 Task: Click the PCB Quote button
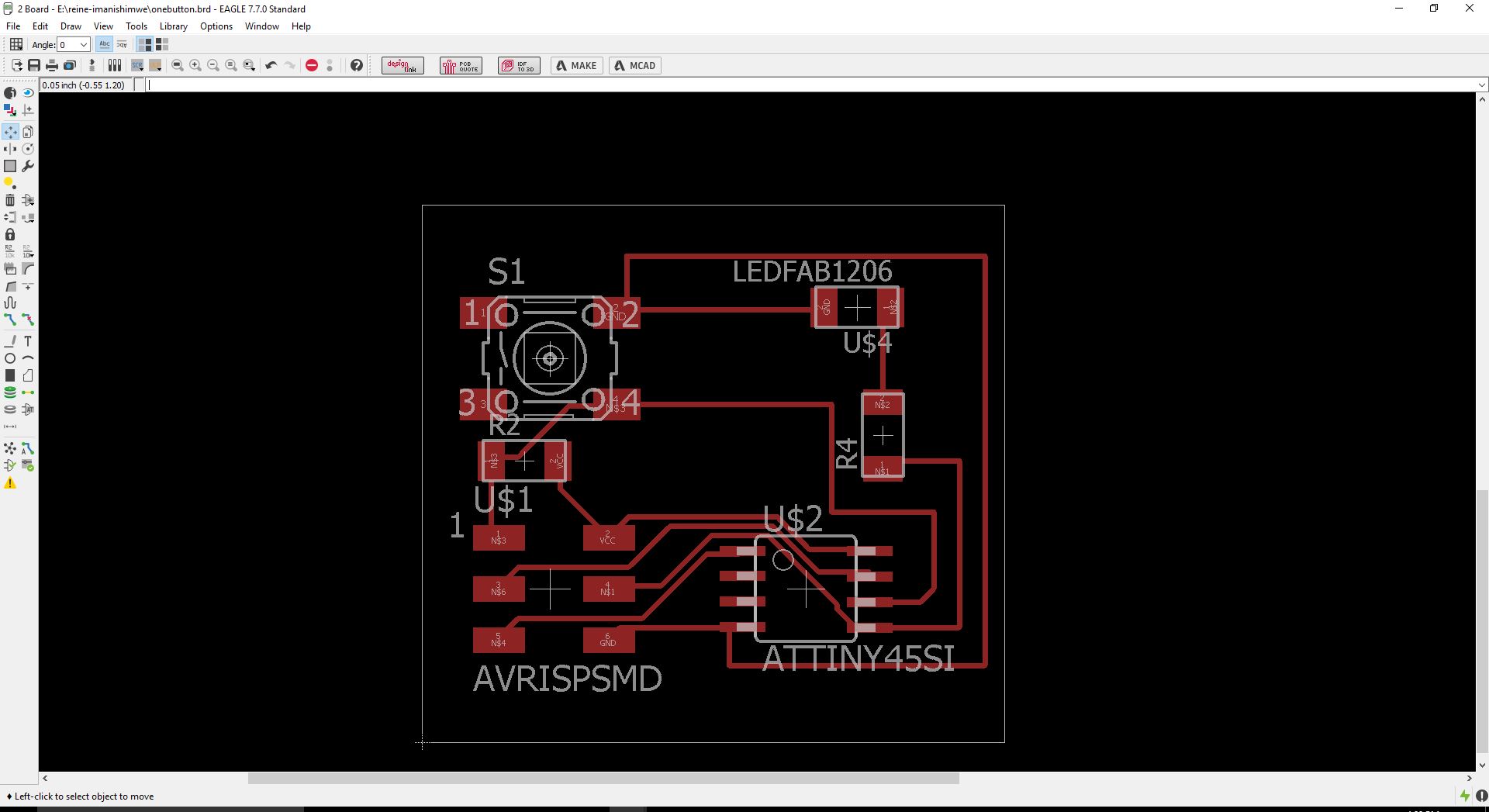[460, 65]
